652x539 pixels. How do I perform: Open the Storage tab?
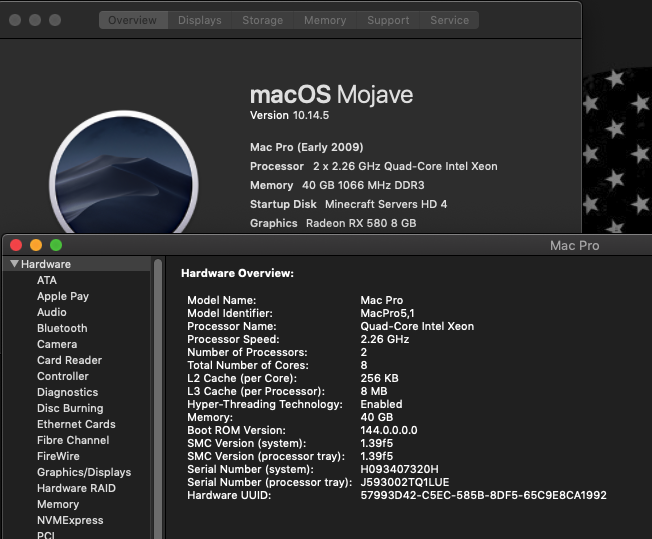(x=262, y=20)
